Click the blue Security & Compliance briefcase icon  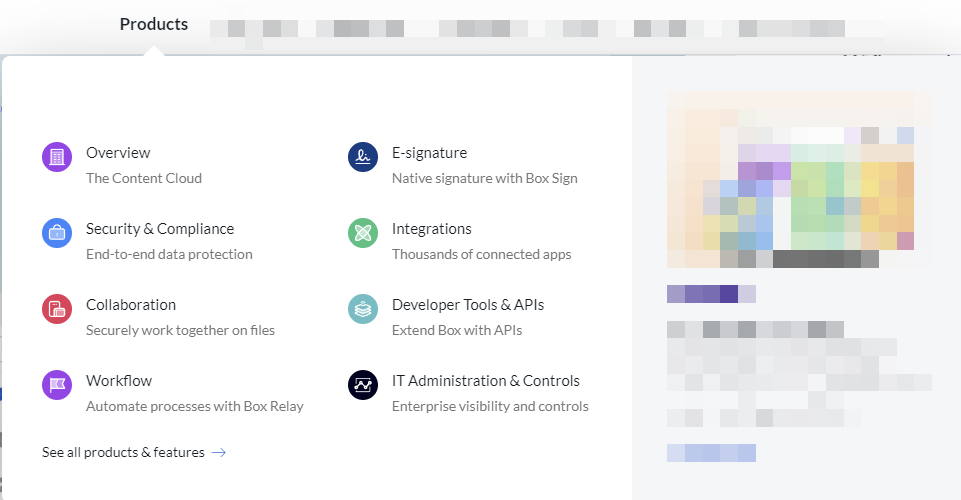(57, 233)
